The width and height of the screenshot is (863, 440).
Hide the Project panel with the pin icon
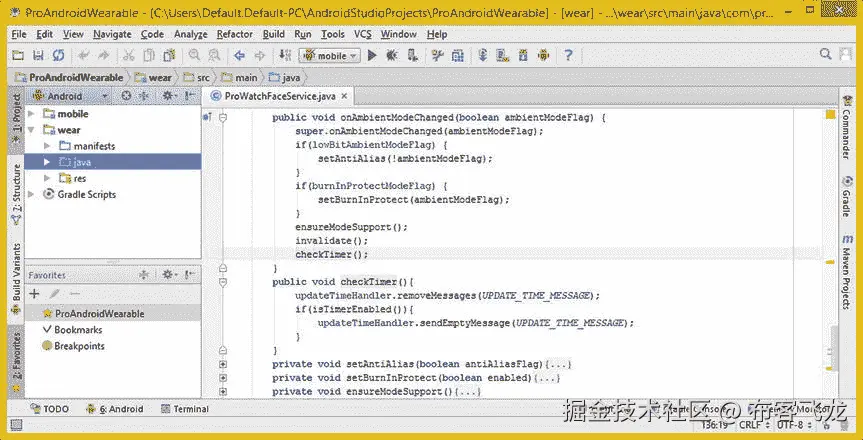[x=190, y=96]
